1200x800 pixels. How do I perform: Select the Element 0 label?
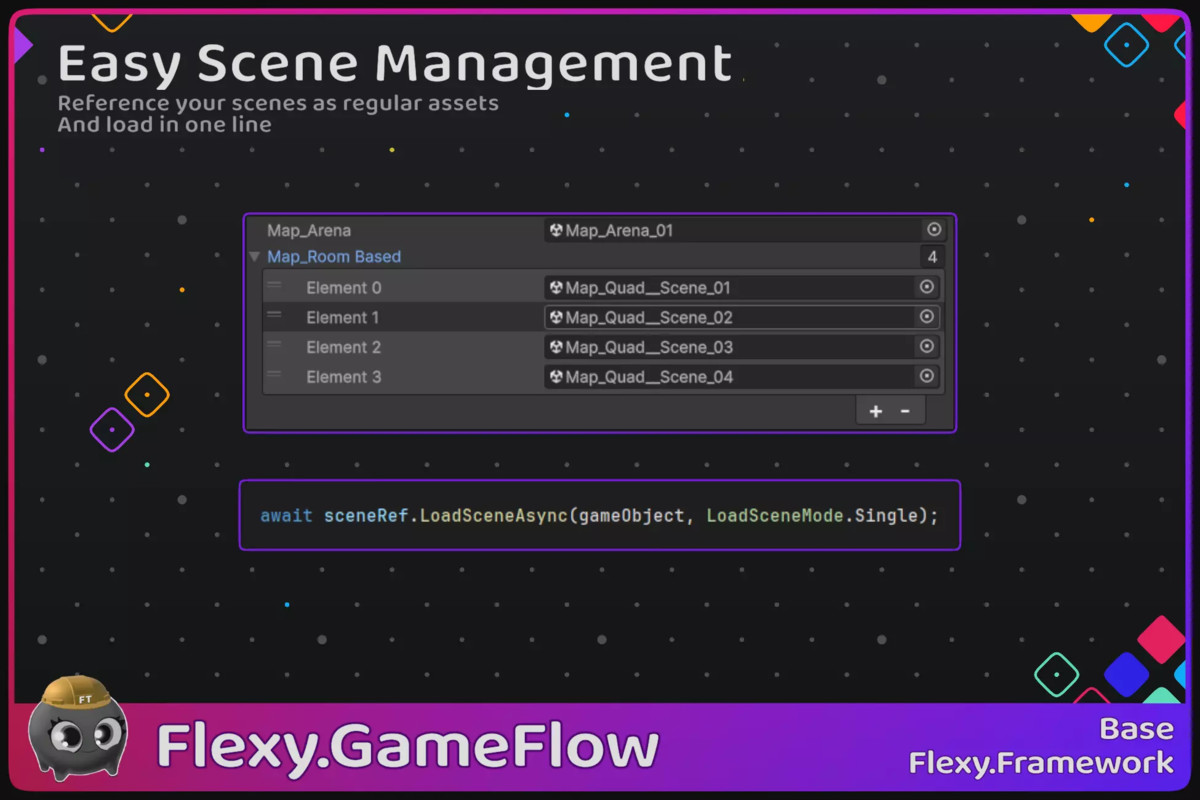(343, 288)
